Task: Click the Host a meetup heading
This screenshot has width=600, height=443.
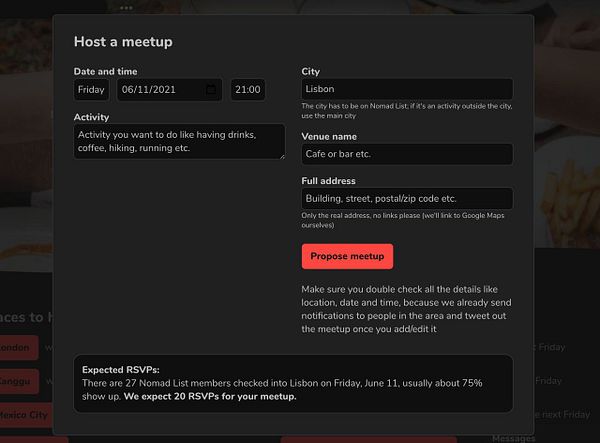Action: tap(123, 42)
